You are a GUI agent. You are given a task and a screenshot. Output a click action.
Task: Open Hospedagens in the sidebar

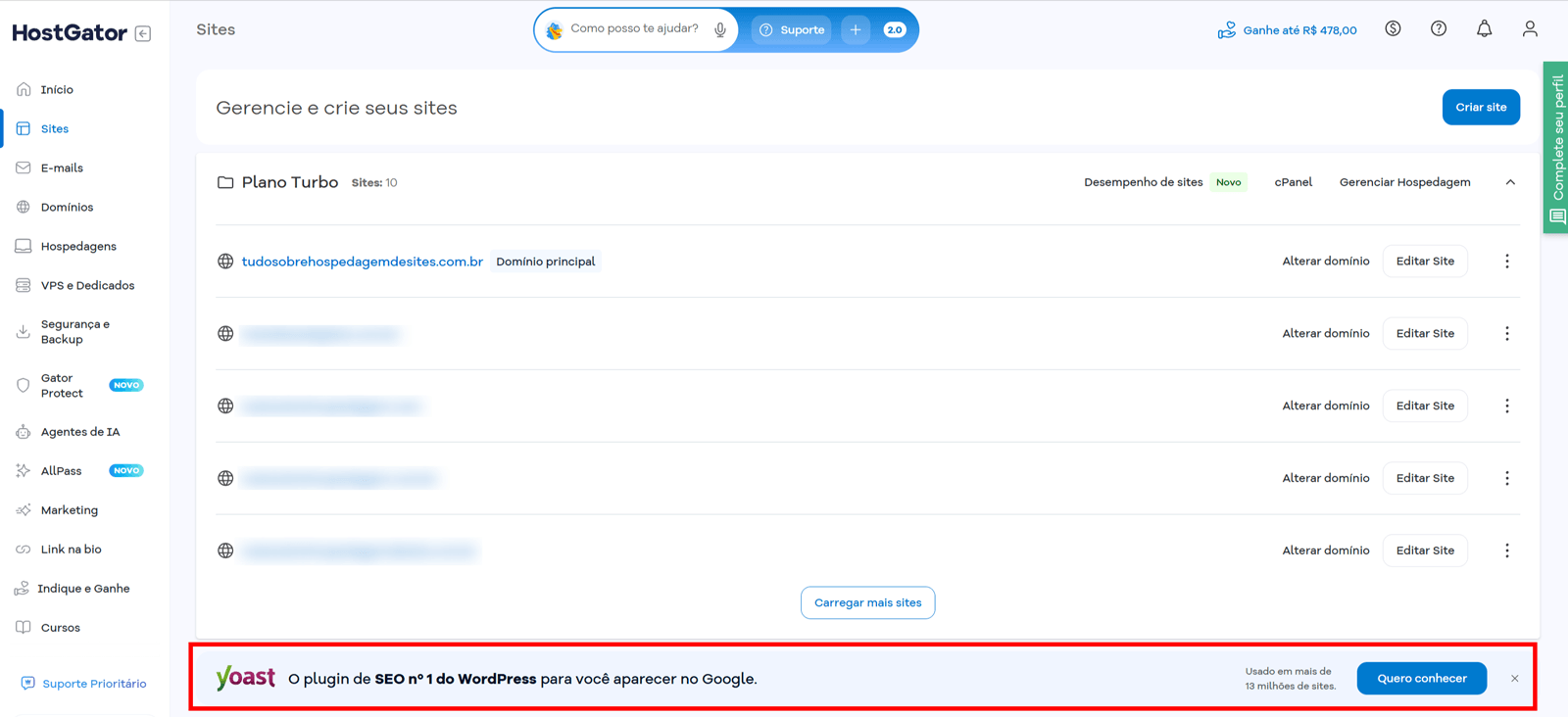pos(78,246)
